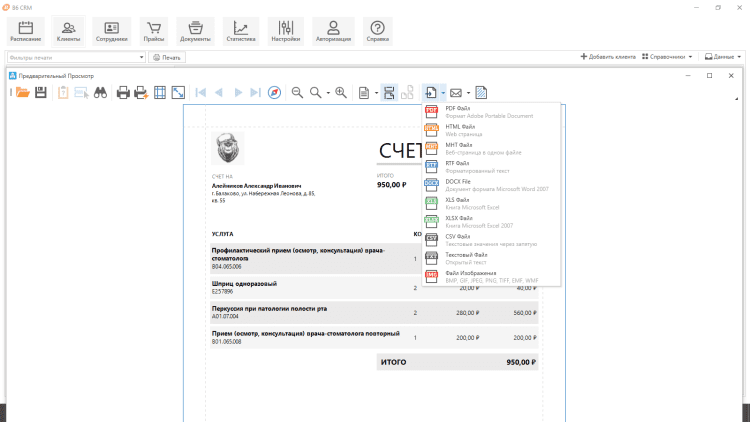
Task: Click the Профилактический прием service row
Action: click(374, 258)
